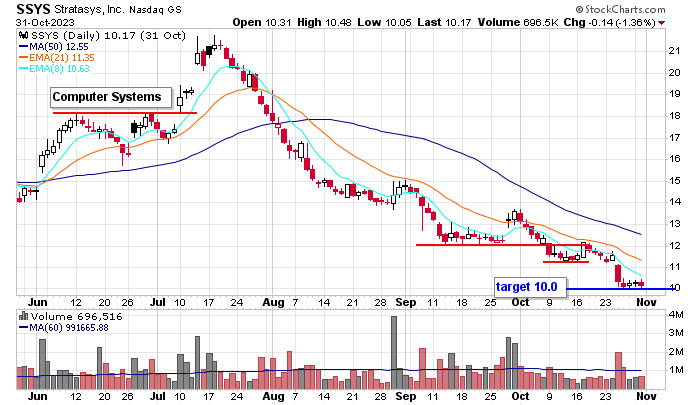The height and width of the screenshot is (405, 700).
Task: Click the Nasdaq GS exchange label
Action: 155,10
